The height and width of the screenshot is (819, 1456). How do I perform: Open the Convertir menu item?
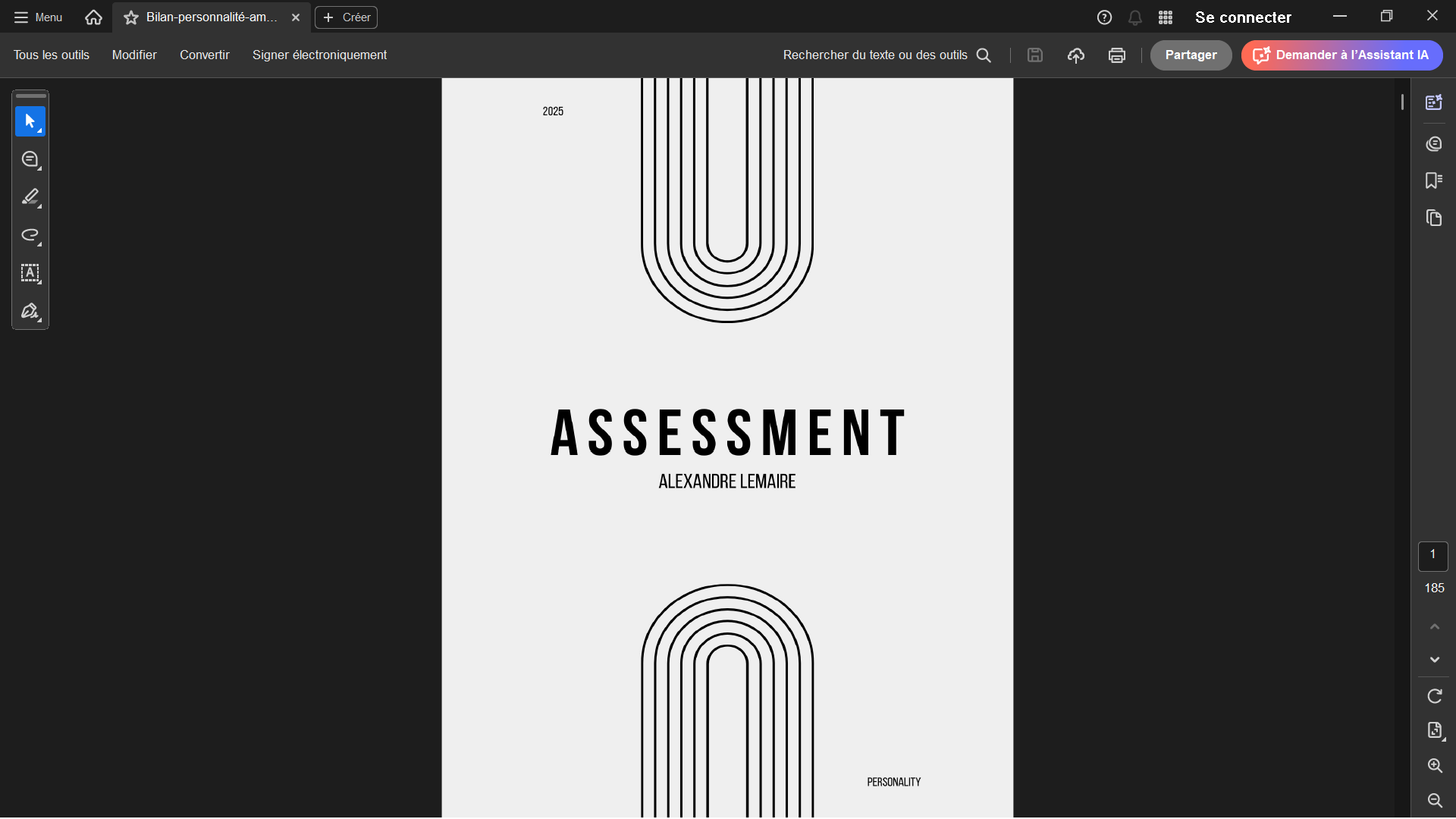click(204, 55)
